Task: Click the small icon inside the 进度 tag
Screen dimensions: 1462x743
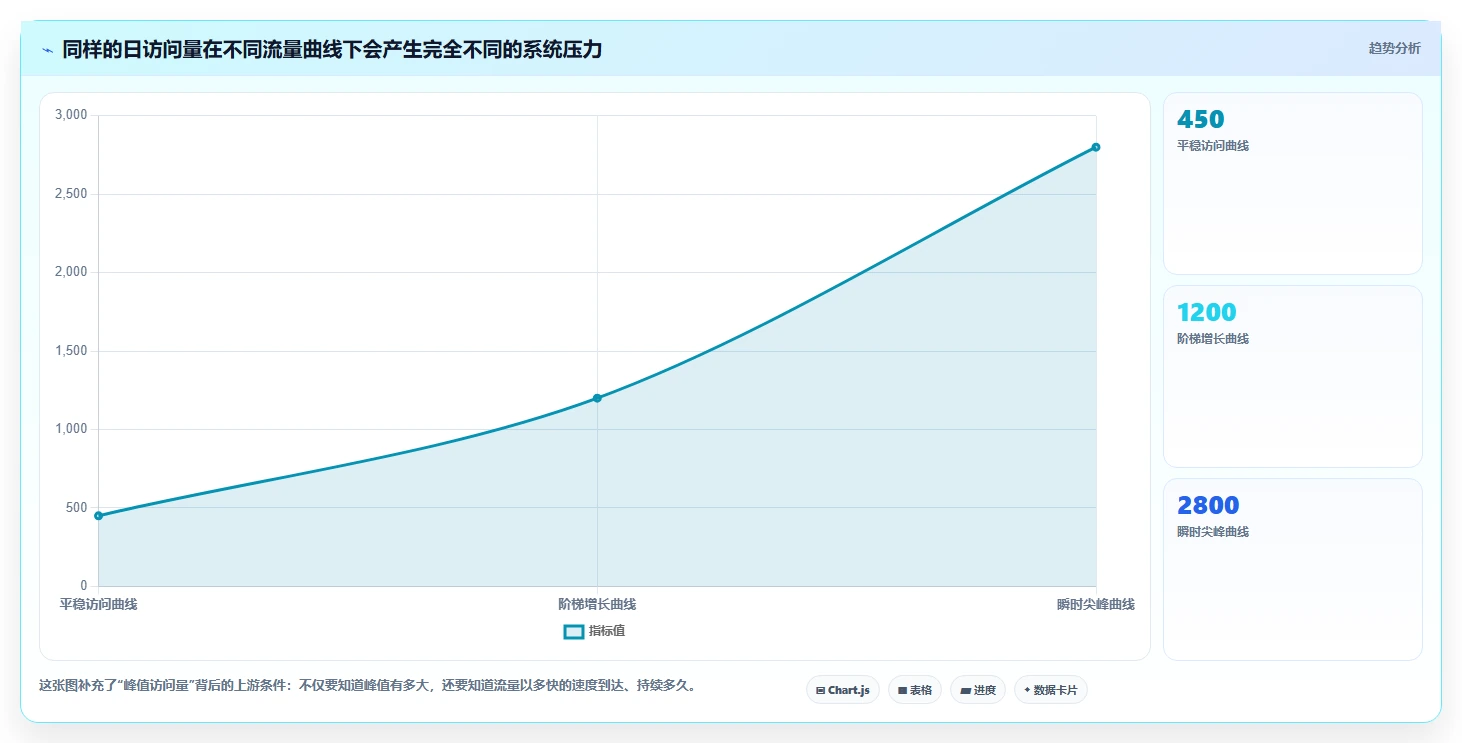Action: 965,690
